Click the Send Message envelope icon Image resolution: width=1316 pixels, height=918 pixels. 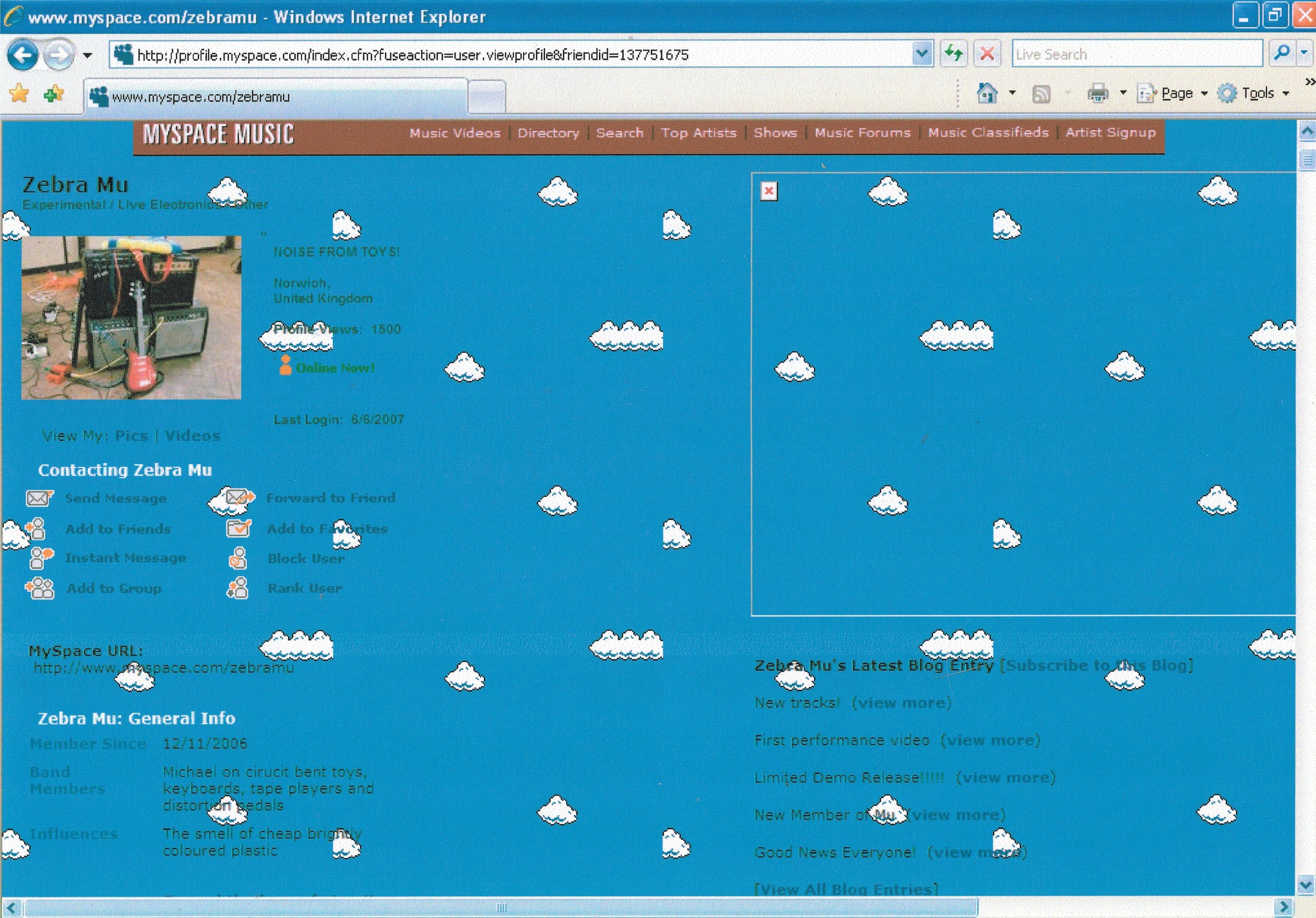point(39,498)
